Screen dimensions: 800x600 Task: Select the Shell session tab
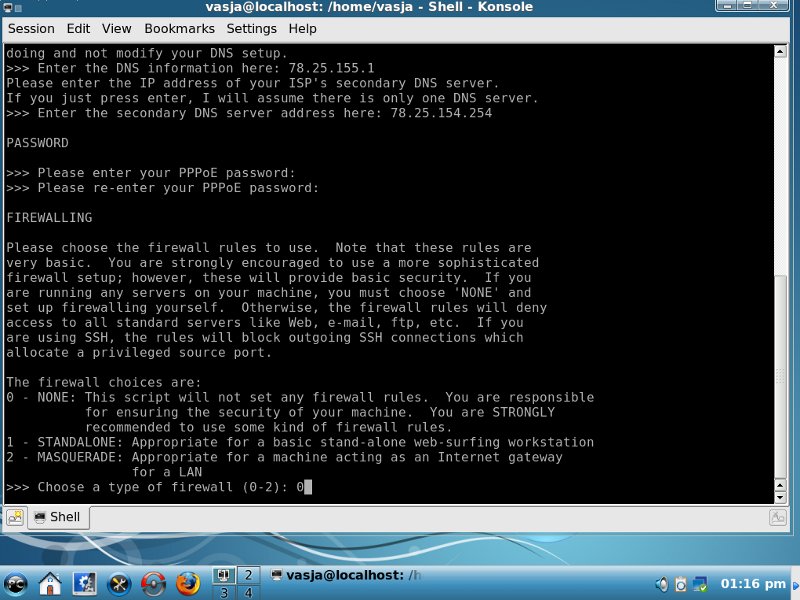[57, 517]
